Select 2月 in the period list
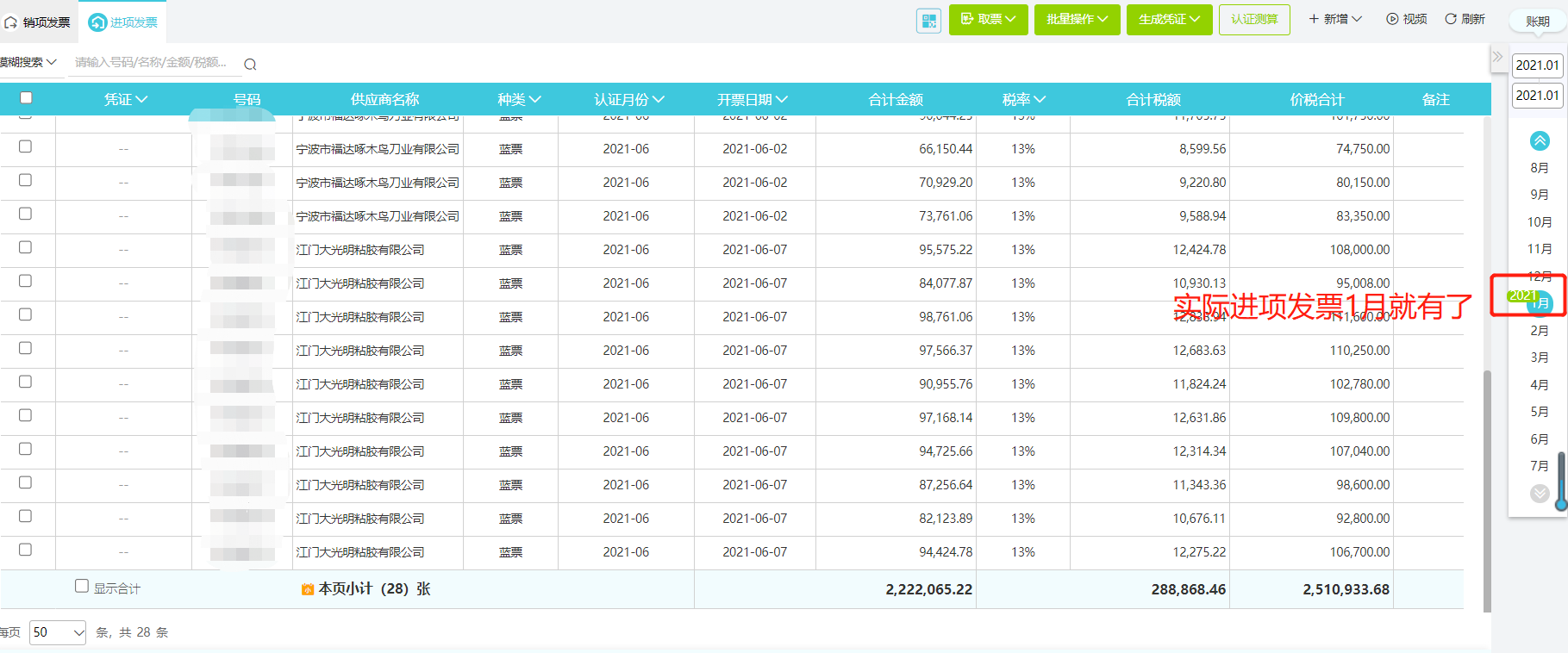1568x653 pixels. 1540,331
